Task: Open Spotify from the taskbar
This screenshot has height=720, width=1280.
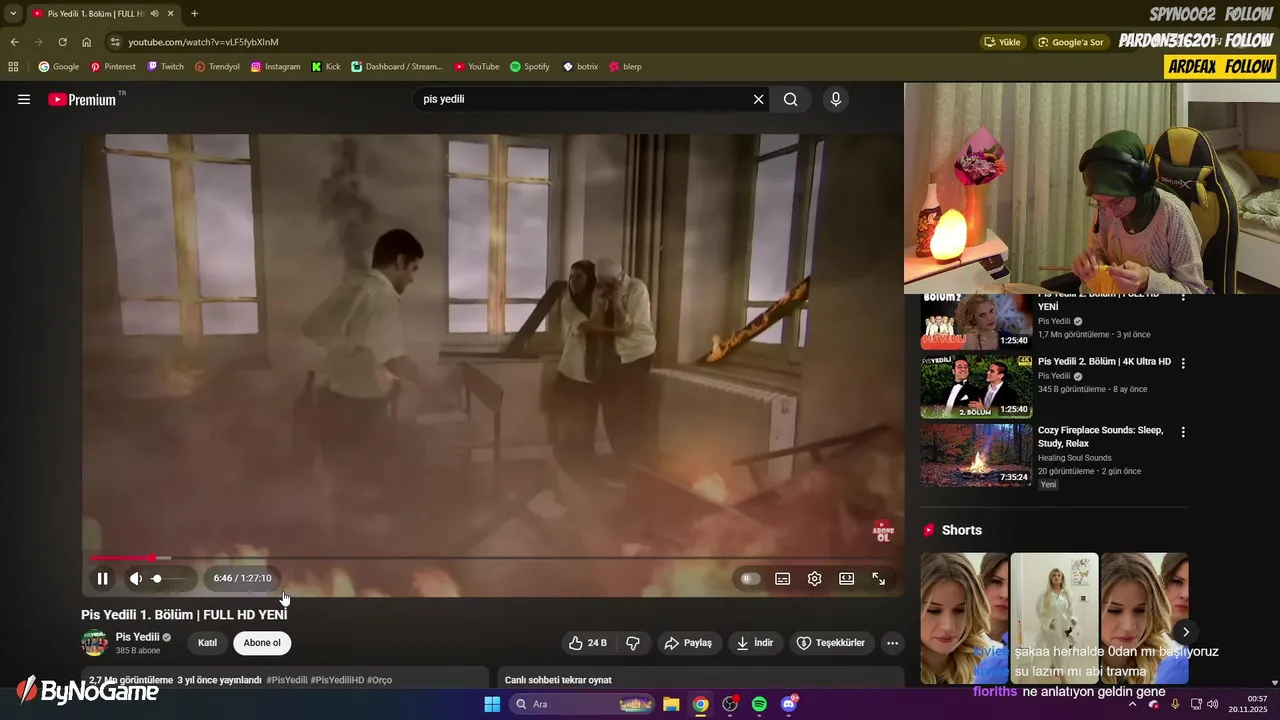Action: [x=759, y=704]
